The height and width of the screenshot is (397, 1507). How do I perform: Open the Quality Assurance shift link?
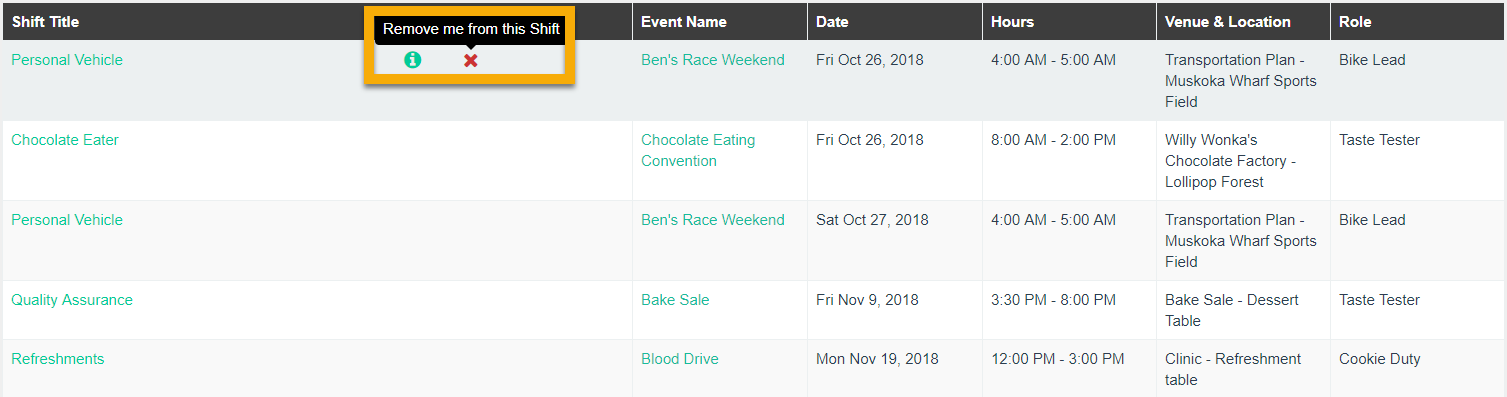click(72, 300)
